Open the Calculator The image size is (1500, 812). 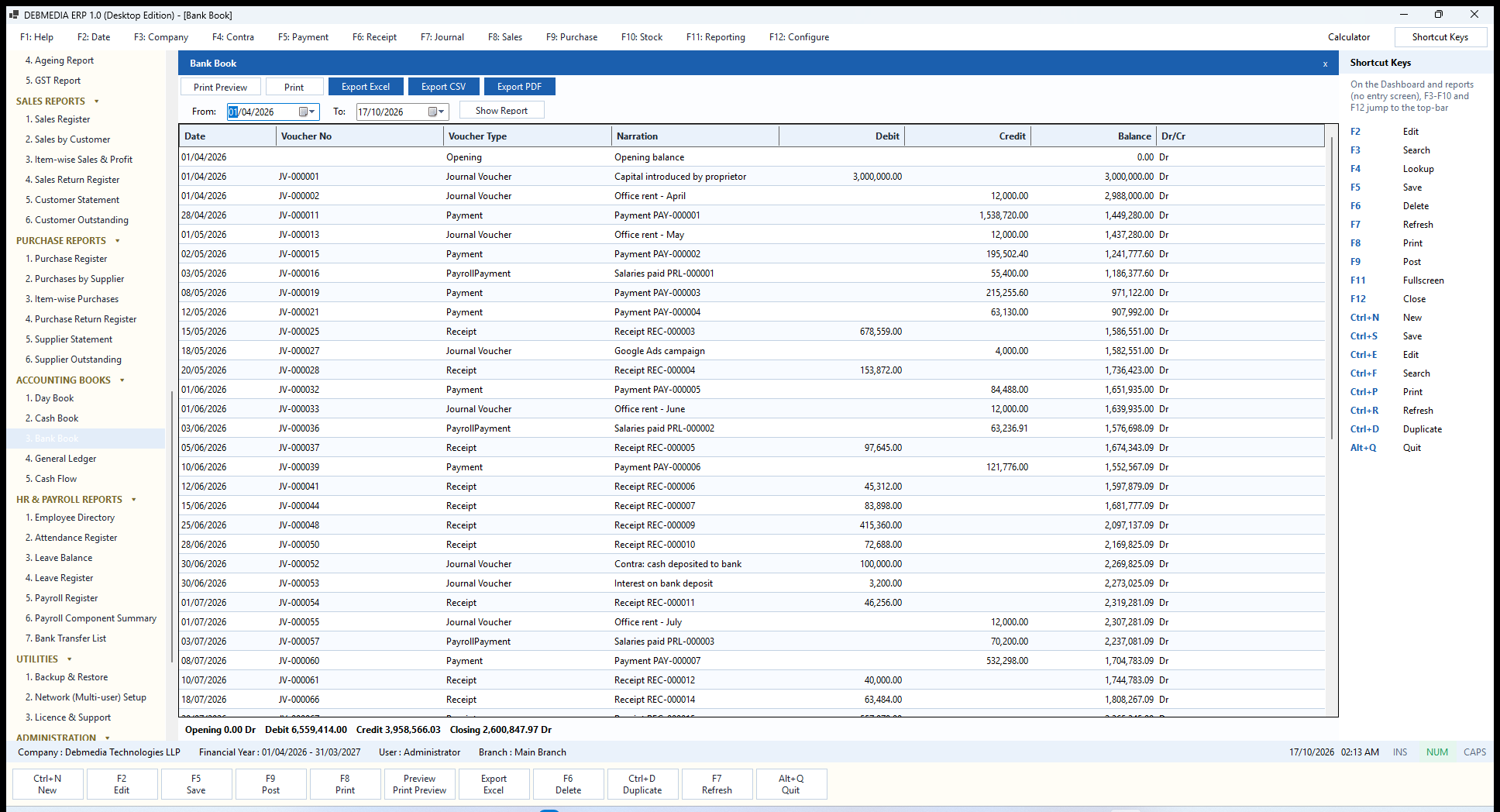click(1348, 37)
